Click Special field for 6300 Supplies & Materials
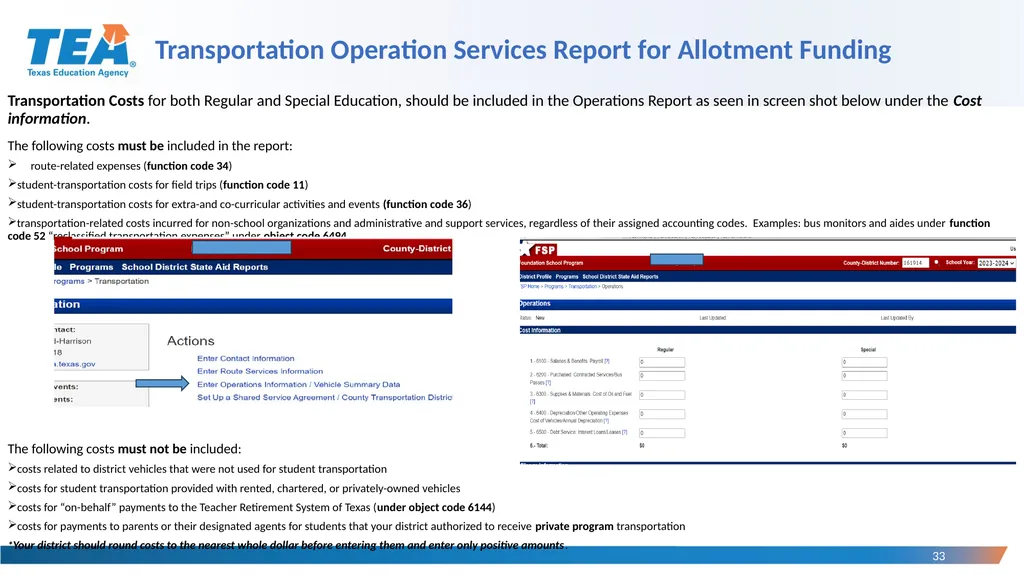The width and height of the screenshot is (1024, 575). tap(864, 395)
